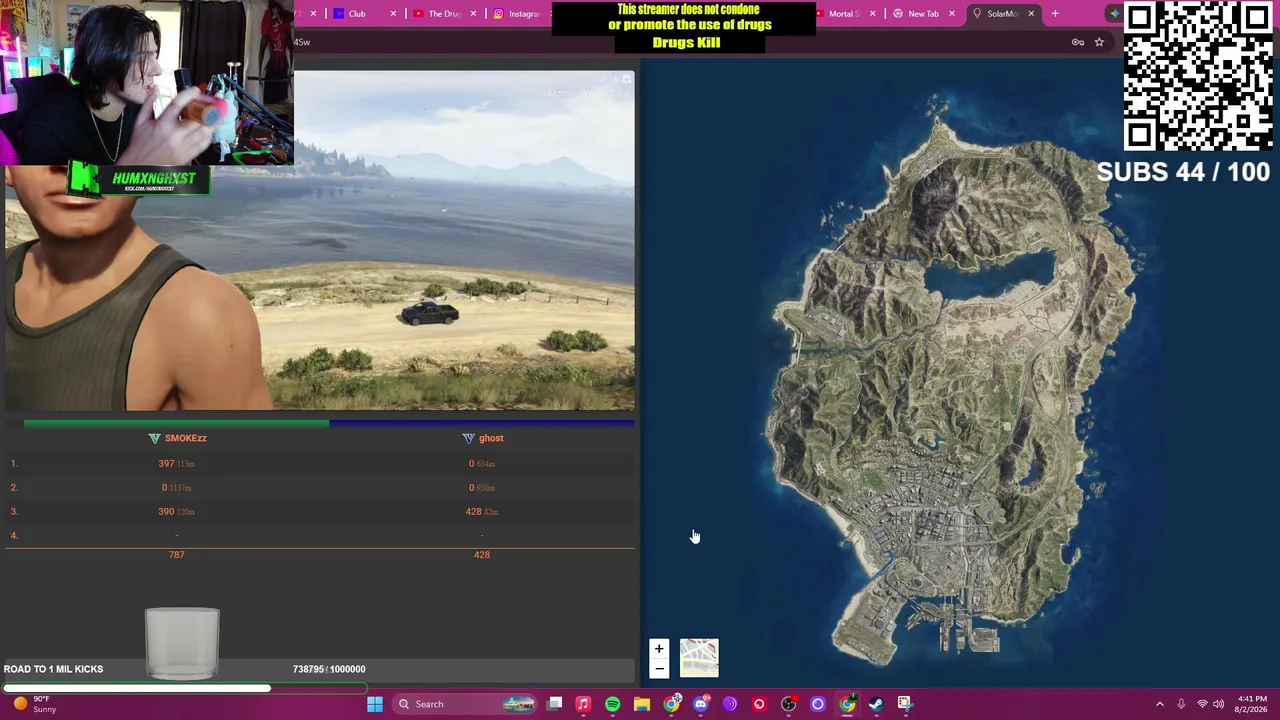Click the SMOKEzz player name
Image resolution: width=1280 pixels, height=720 pixels.
click(186, 438)
